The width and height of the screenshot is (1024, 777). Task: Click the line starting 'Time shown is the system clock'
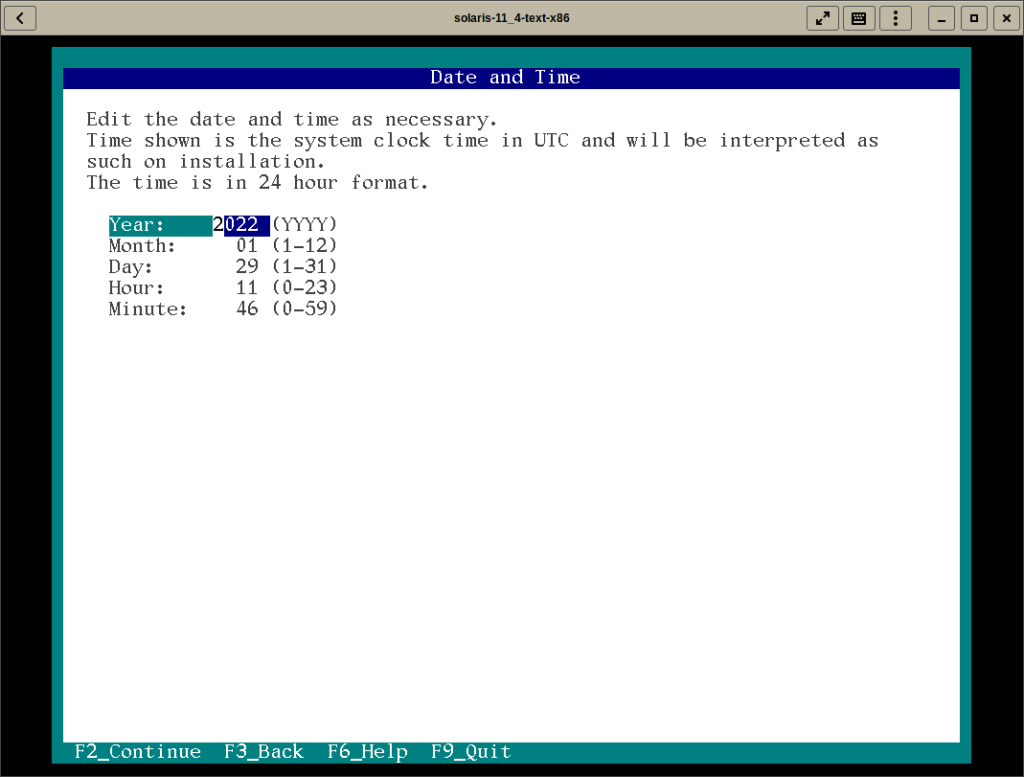483,141
